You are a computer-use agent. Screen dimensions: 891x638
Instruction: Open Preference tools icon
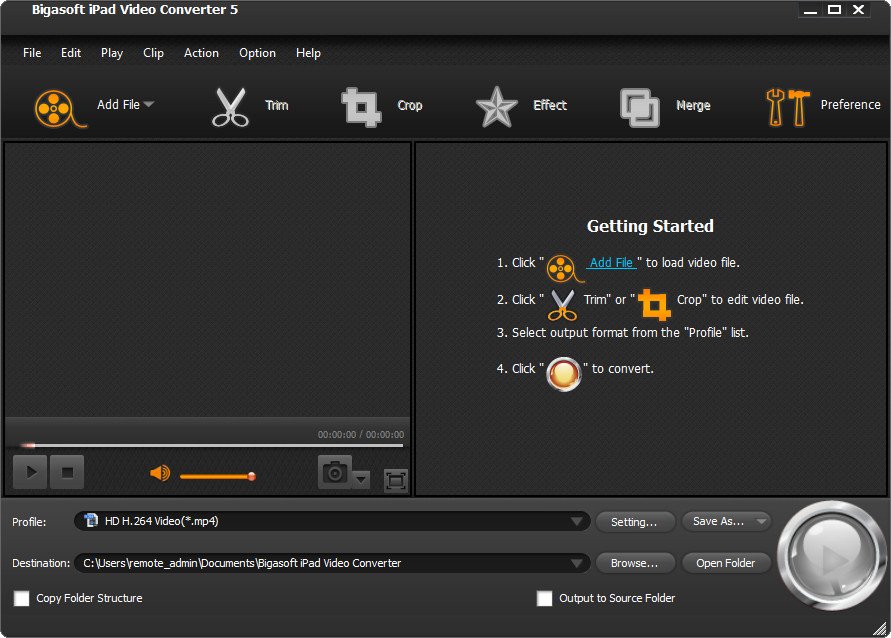coord(786,106)
